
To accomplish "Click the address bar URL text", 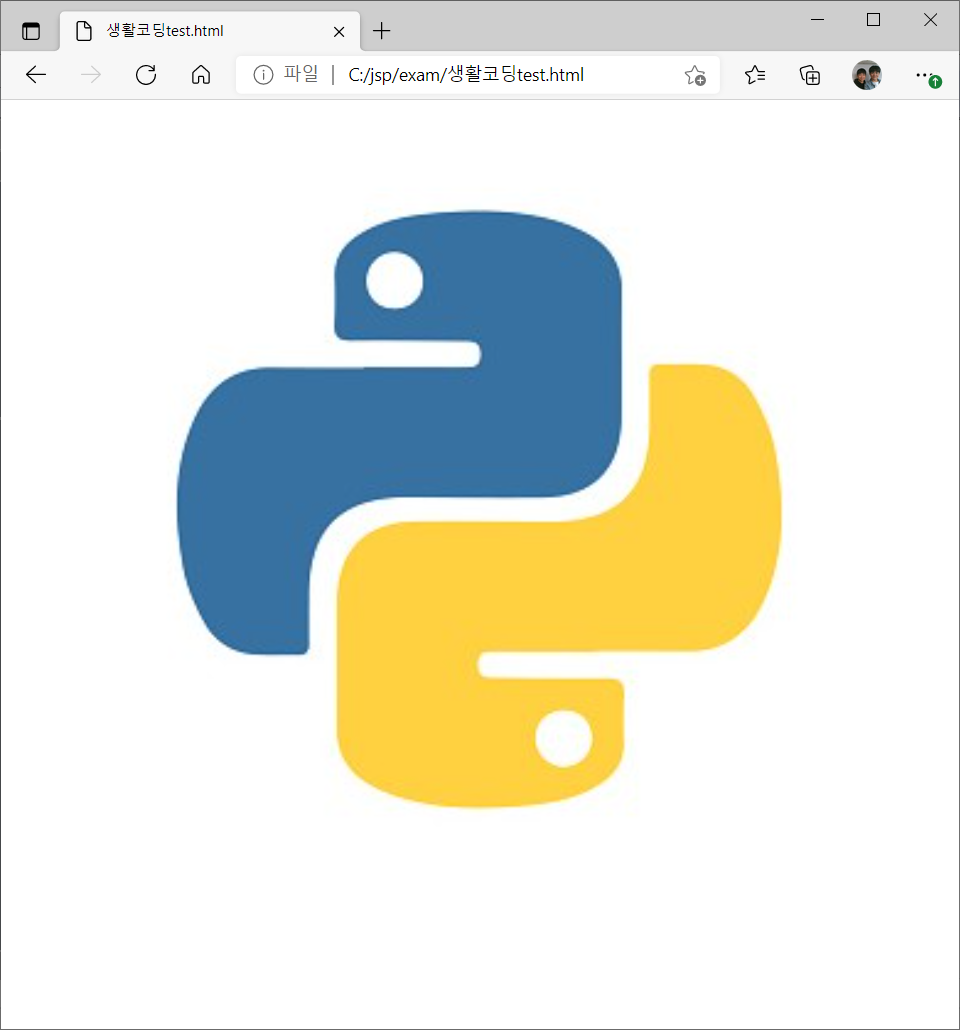I will point(466,75).
